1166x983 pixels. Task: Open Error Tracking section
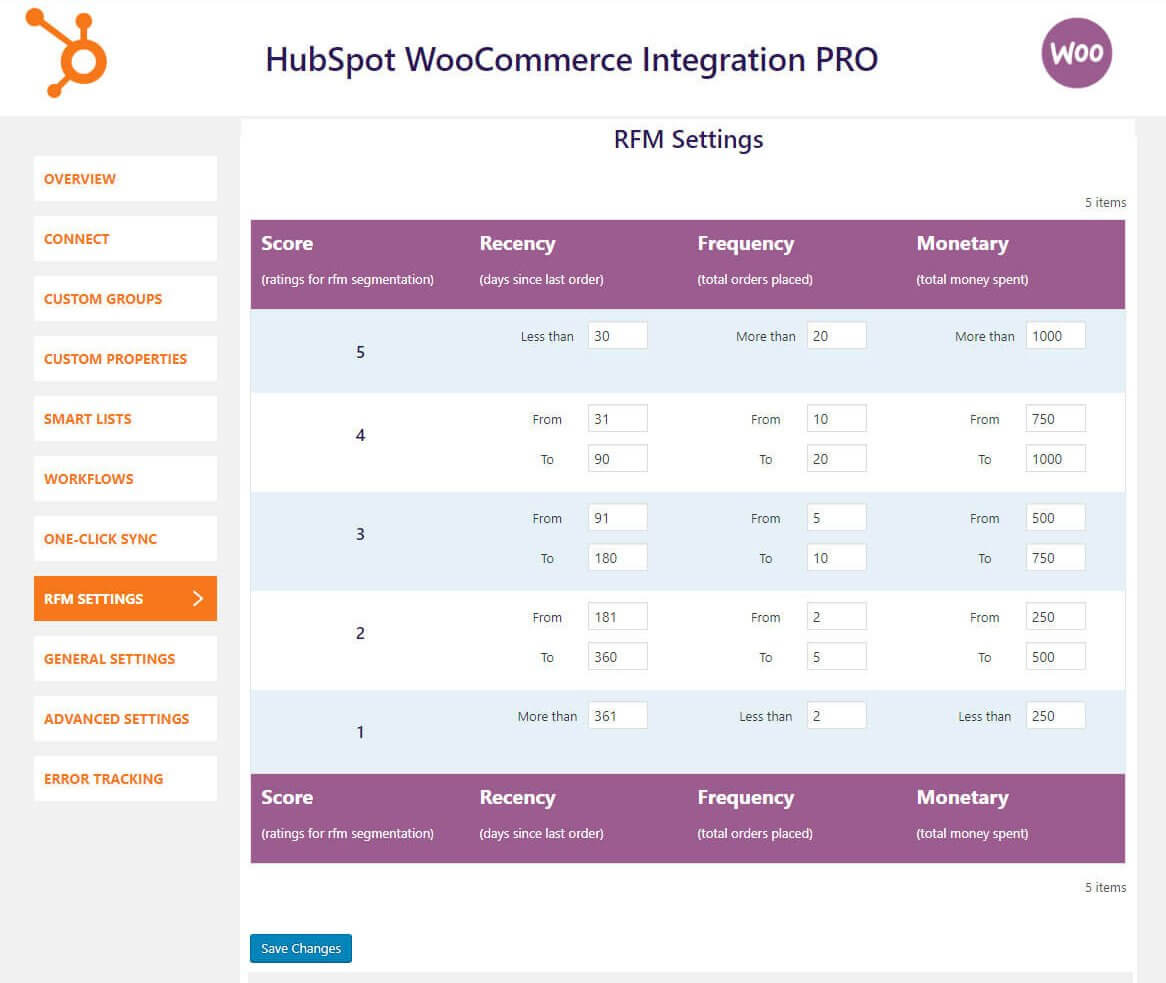[x=125, y=779]
